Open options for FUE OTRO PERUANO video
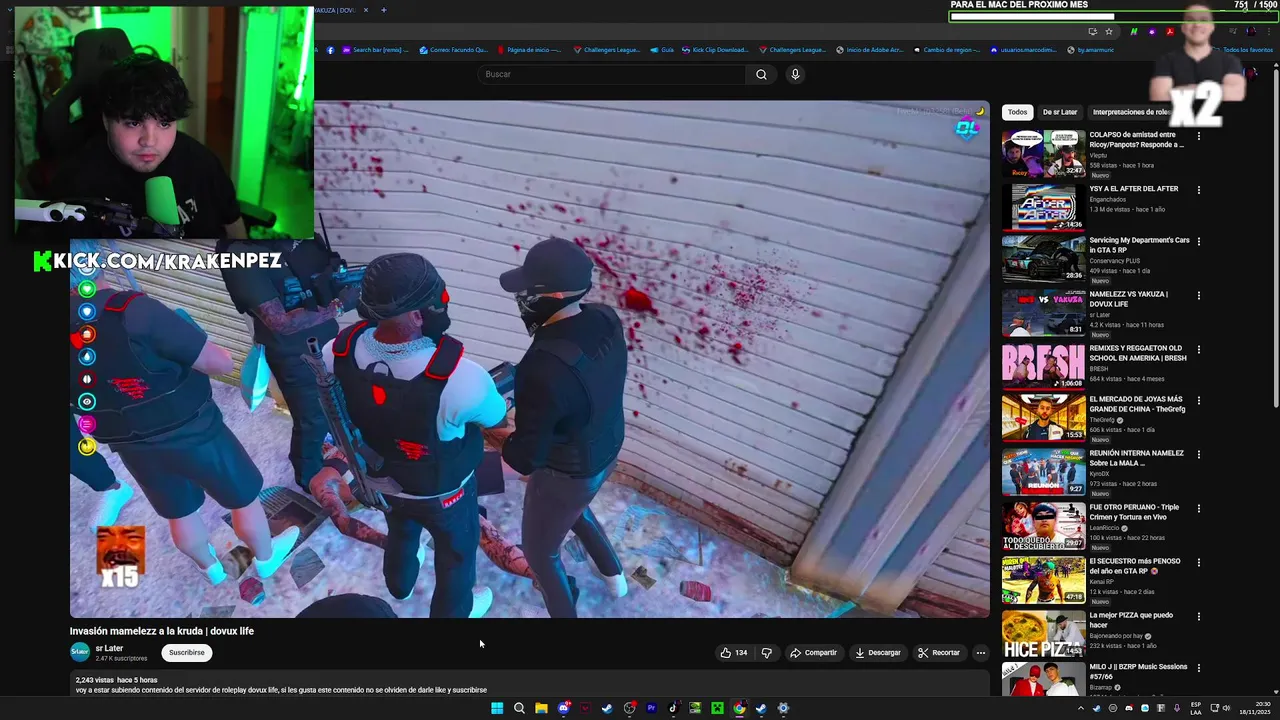This screenshot has height=720, width=1280. [1199, 509]
